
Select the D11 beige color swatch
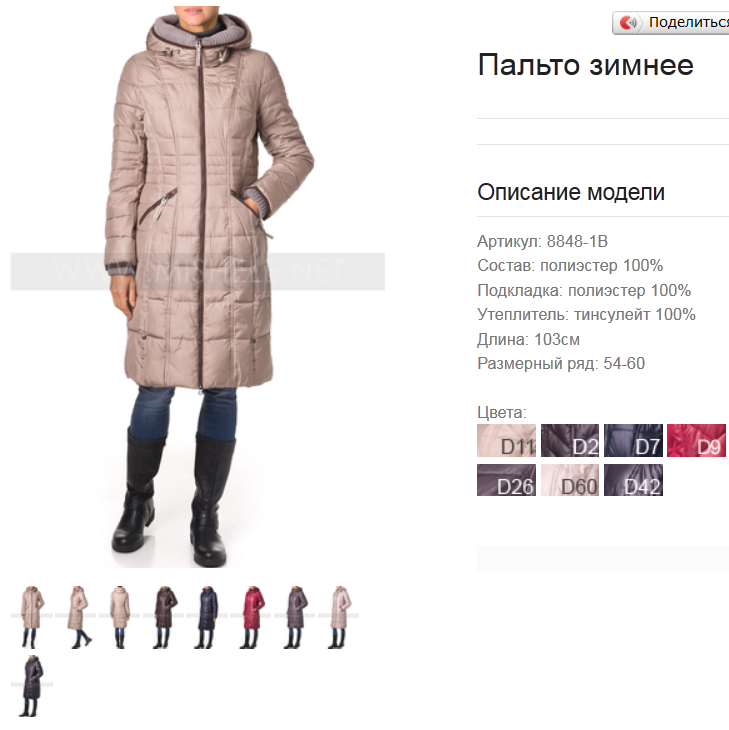click(506, 440)
